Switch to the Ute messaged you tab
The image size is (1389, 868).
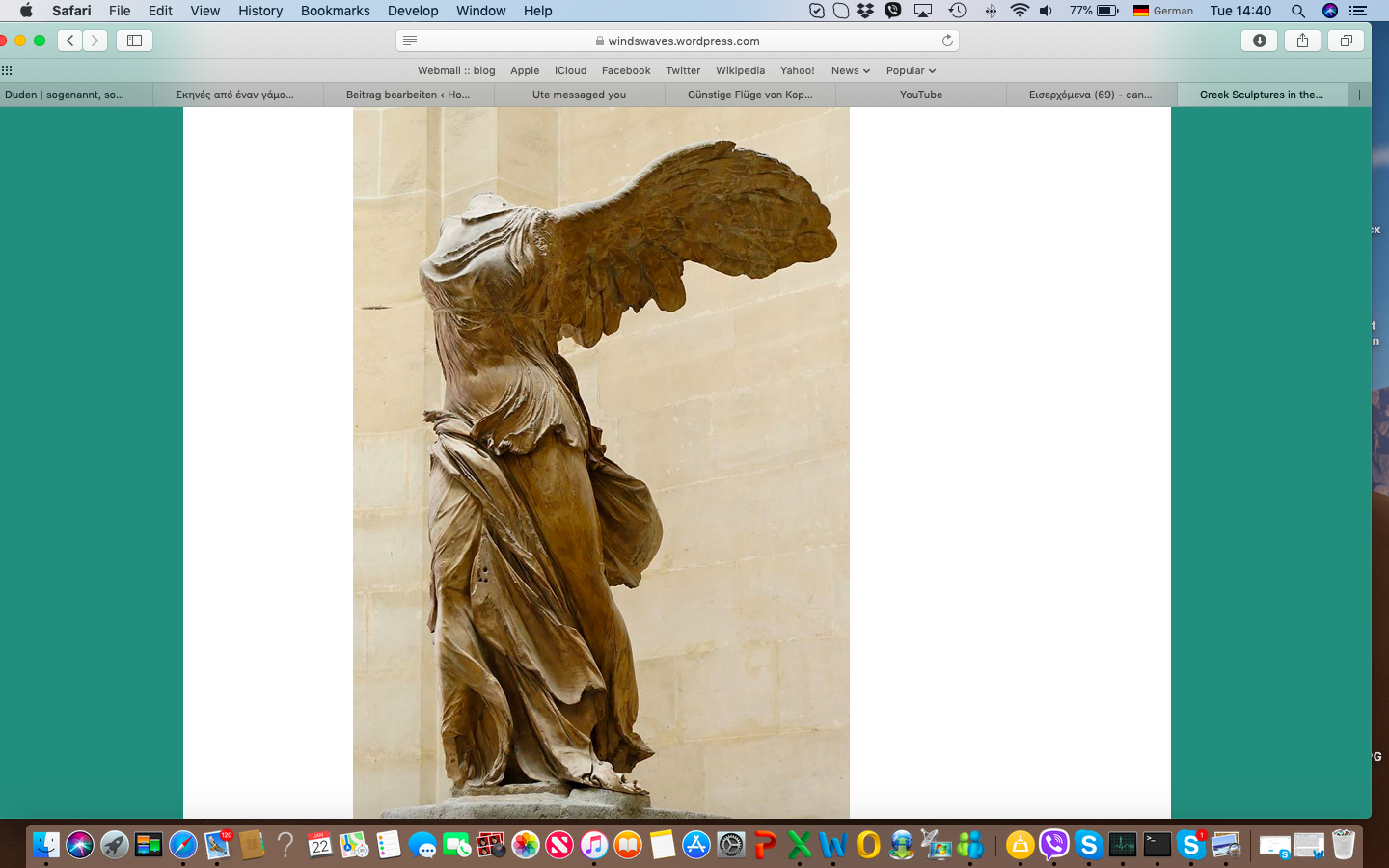(x=580, y=95)
